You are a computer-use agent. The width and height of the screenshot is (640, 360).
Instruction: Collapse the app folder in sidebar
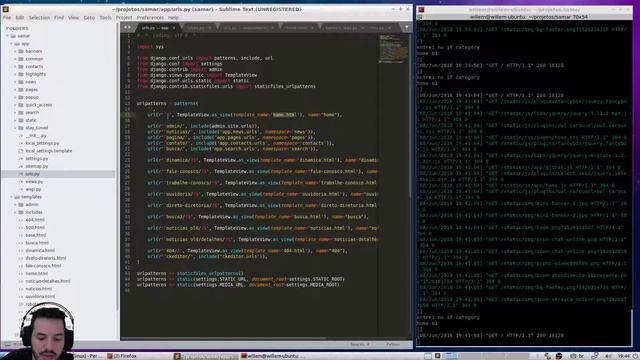point(11,44)
